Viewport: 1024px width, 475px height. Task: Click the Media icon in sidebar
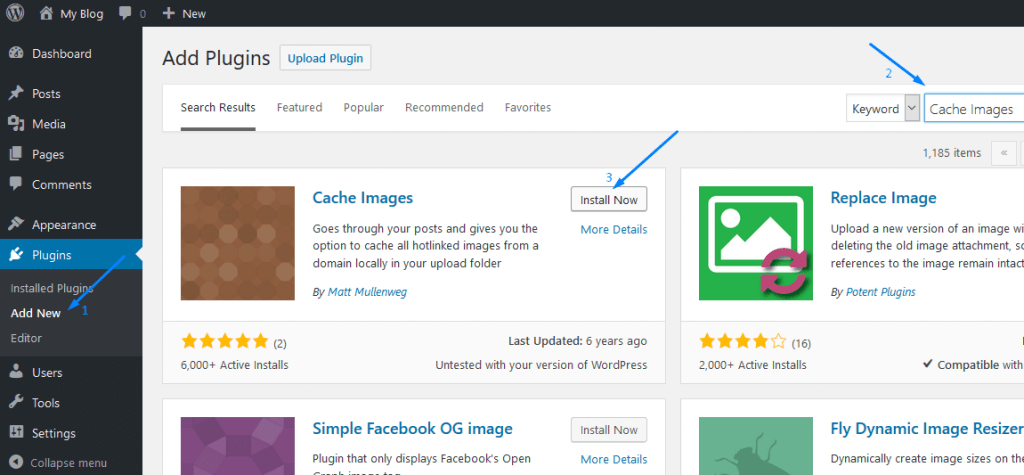tap(16, 124)
